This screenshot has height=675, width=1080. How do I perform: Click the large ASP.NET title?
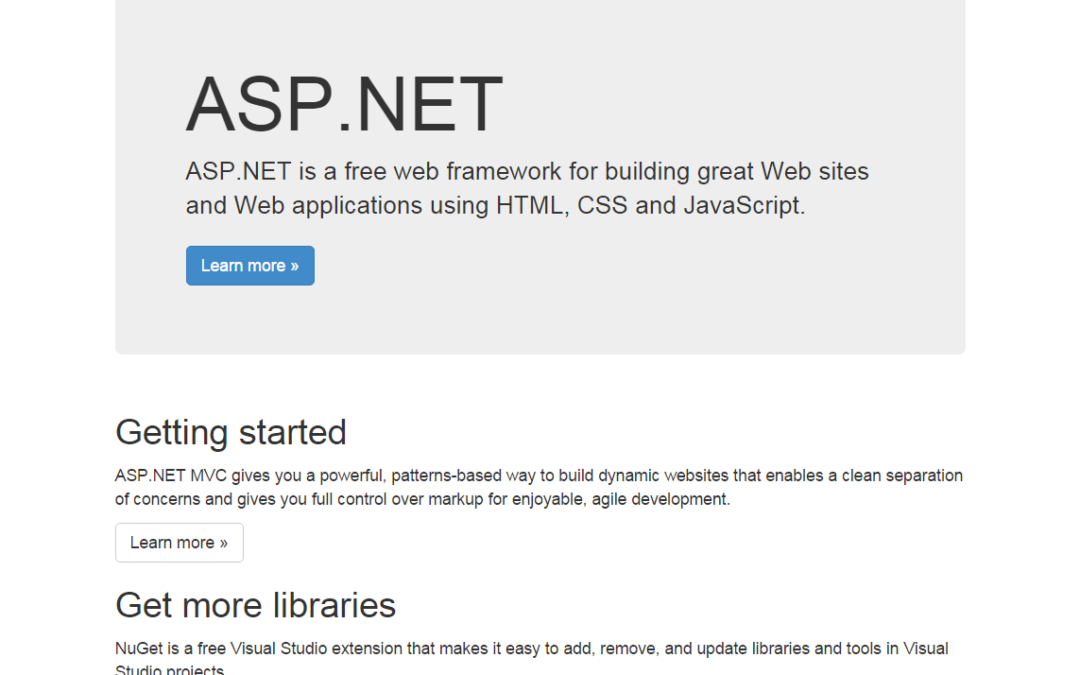[x=344, y=104]
